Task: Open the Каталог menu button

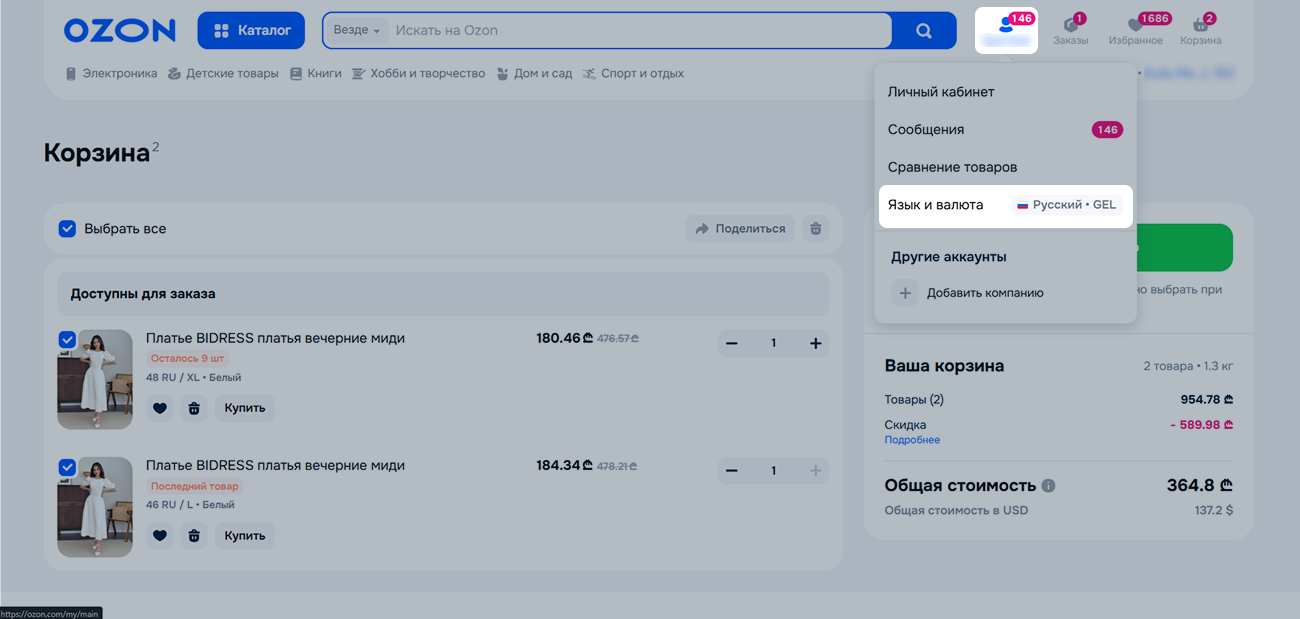Action: click(x=251, y=30)
